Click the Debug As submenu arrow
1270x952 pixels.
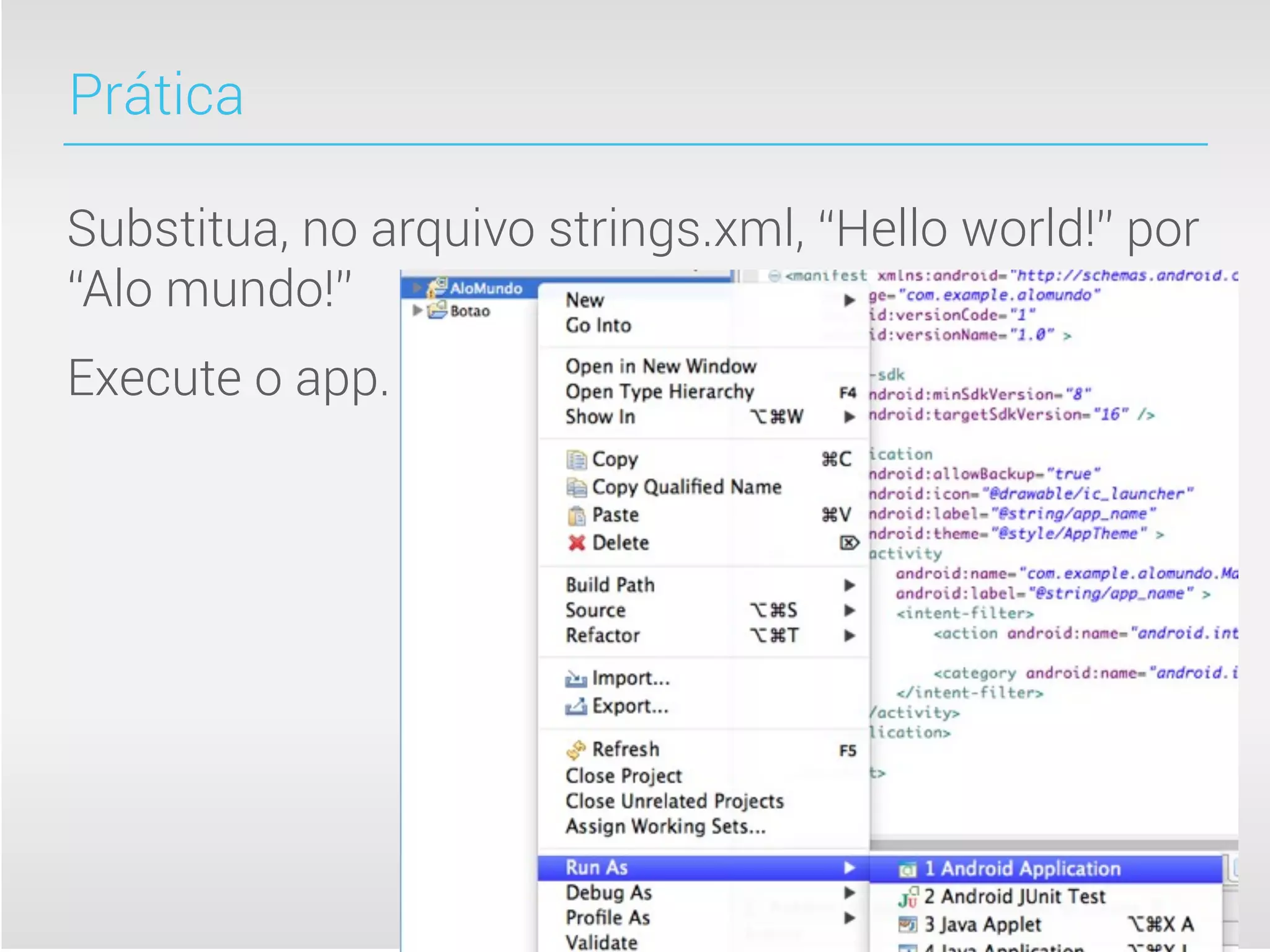point(850,893)
